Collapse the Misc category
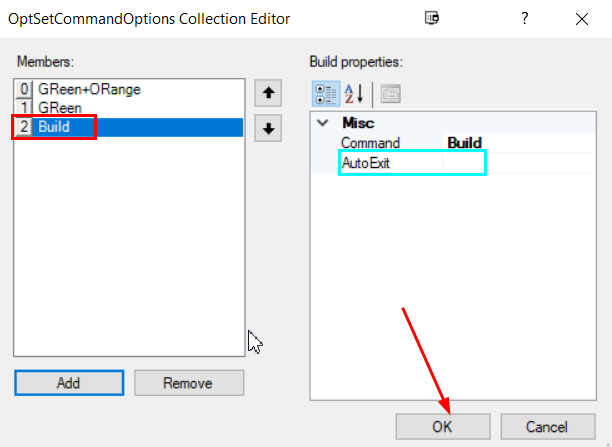The width and height of the screenshot is (612, 447). tap(322, 123)
